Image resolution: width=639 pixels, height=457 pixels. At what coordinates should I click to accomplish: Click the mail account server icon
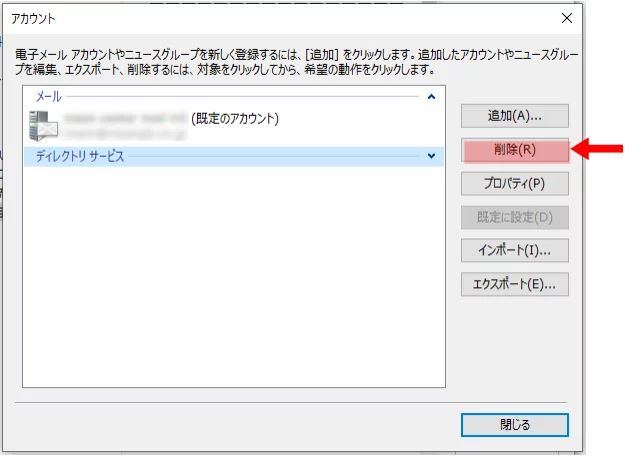[x=44, y=124]
